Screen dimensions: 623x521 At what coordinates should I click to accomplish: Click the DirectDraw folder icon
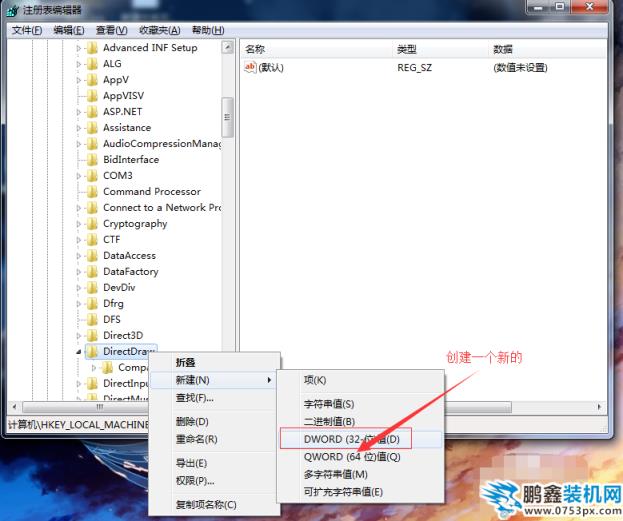92,351
